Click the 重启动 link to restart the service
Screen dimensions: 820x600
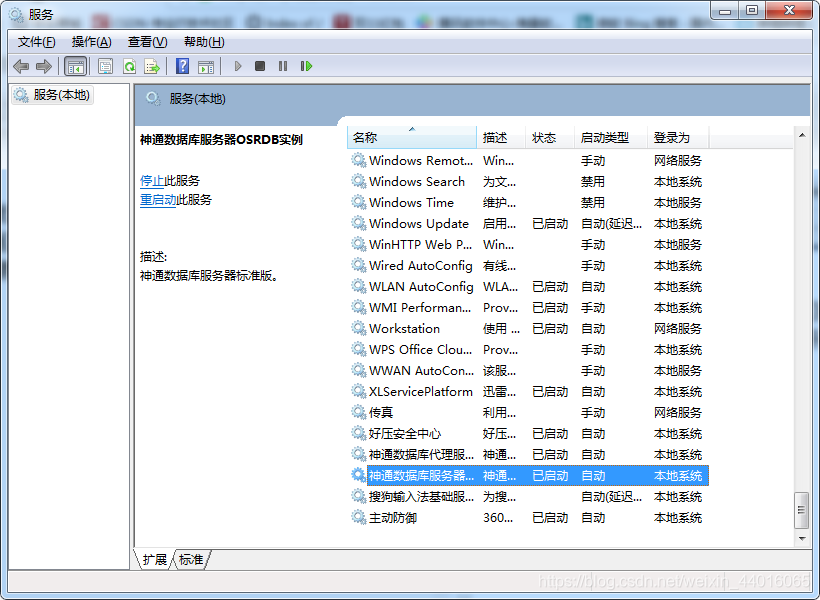[x=158, y=200]
